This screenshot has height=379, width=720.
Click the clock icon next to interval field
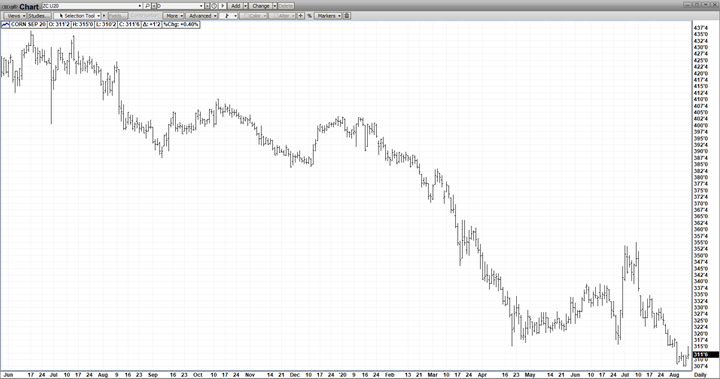tap(214, 6)
